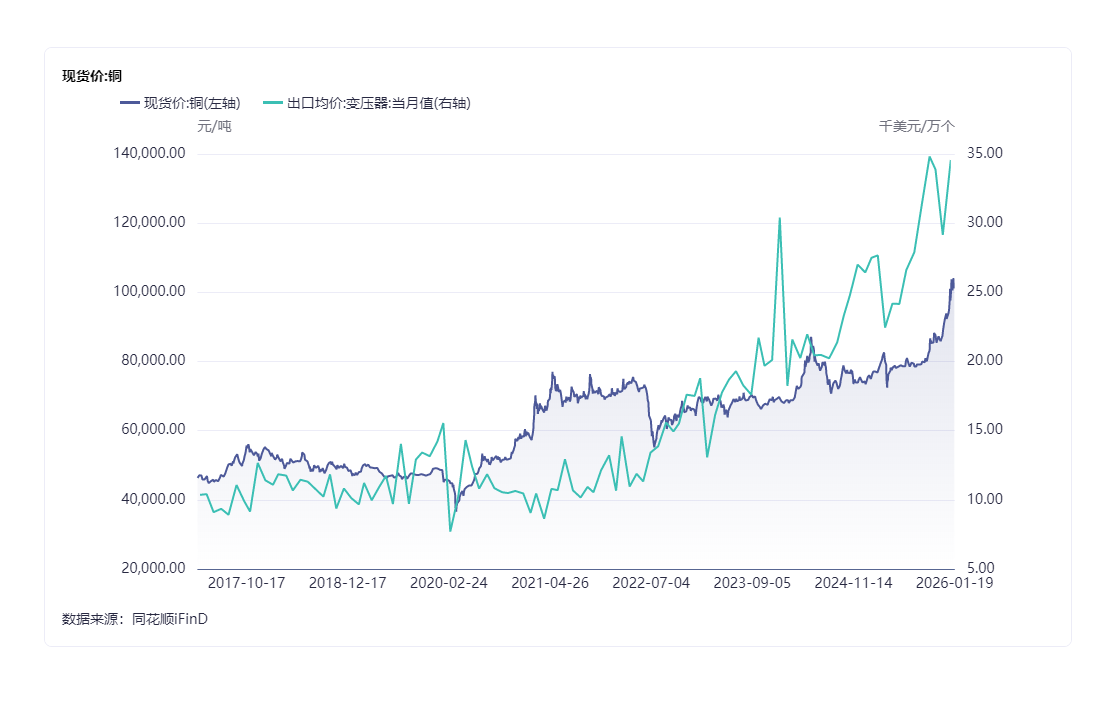Click the 数据来源：同花顺iFinD source text

tap(135, 619)
